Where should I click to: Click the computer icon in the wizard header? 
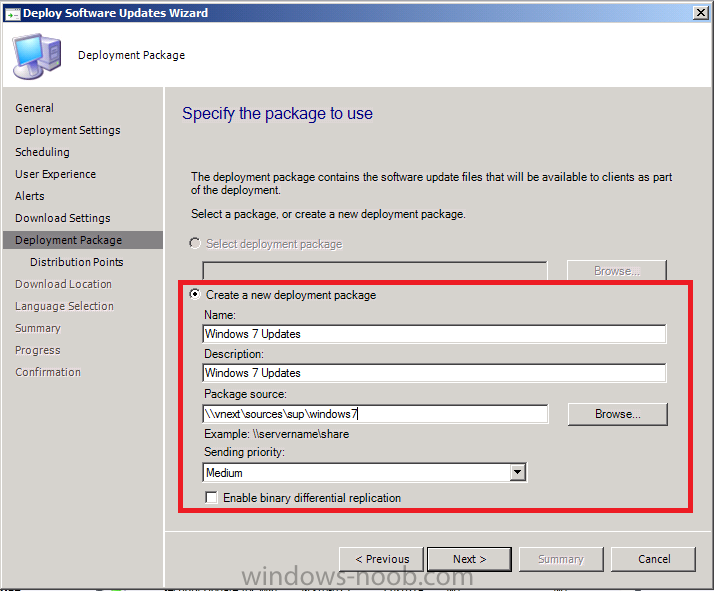pyautogui.click(x=36, y=56)
